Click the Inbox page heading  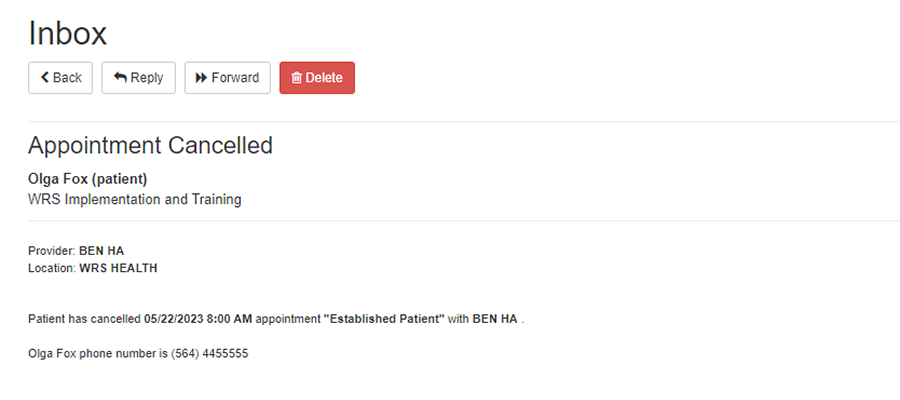67,33
